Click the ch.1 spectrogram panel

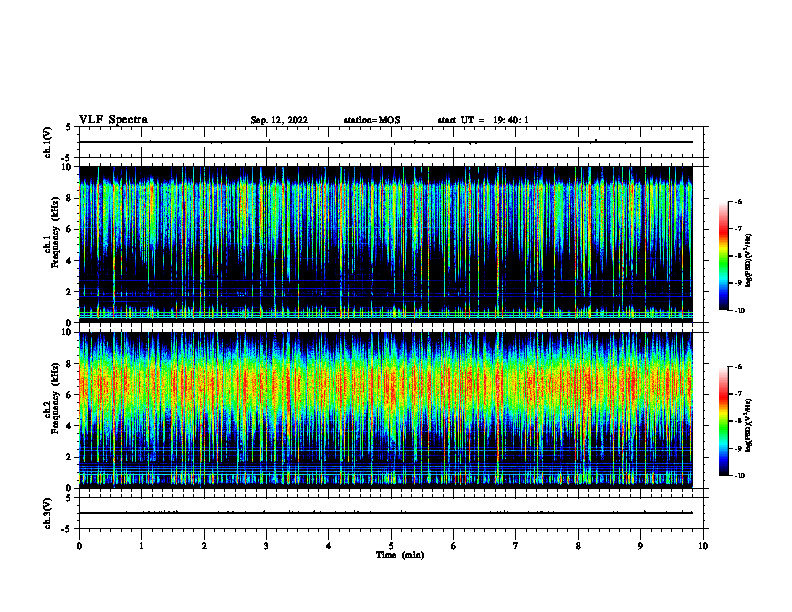[385, 244]
